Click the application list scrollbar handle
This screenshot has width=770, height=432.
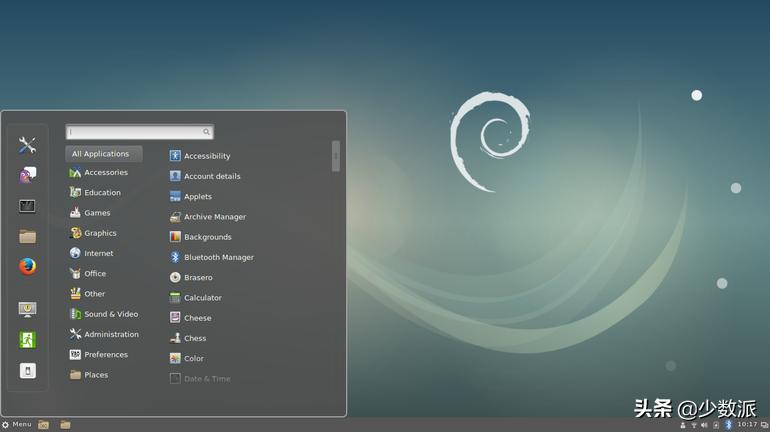(x=336, y=156)
